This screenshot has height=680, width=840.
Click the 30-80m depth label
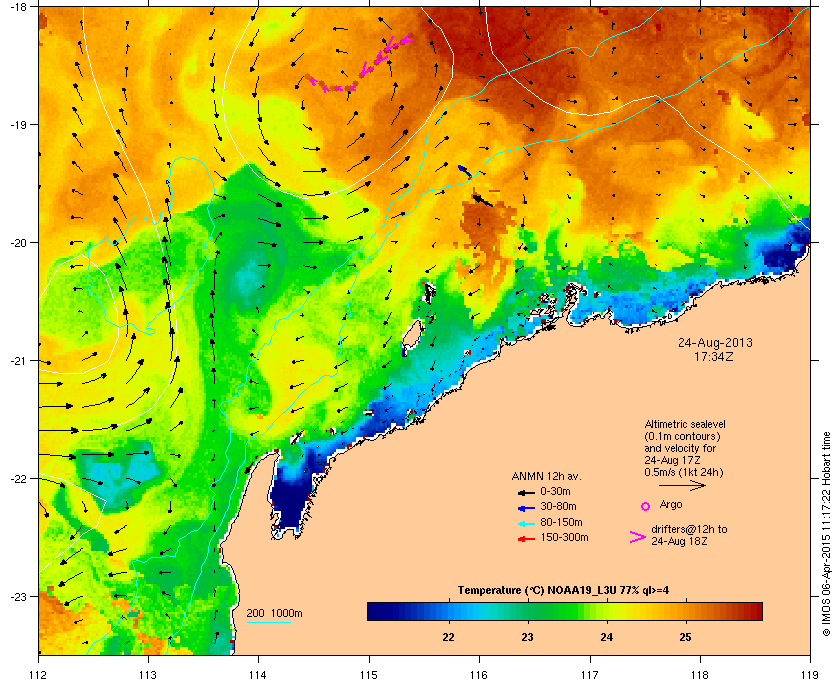(558, 506)
